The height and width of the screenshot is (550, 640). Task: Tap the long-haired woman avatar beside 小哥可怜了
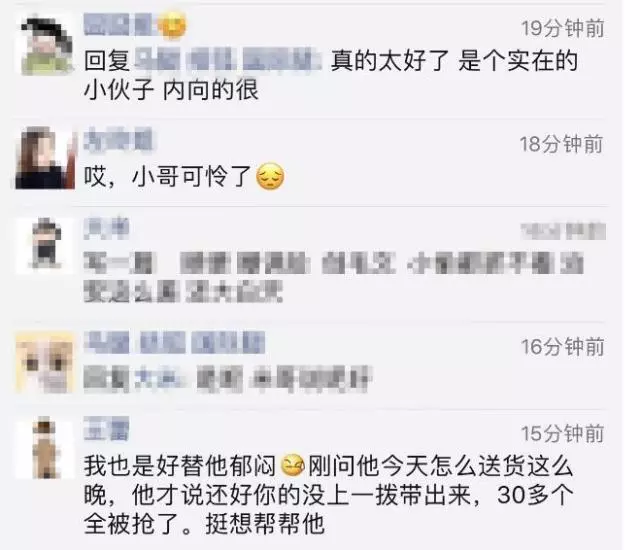pos(45,158)
